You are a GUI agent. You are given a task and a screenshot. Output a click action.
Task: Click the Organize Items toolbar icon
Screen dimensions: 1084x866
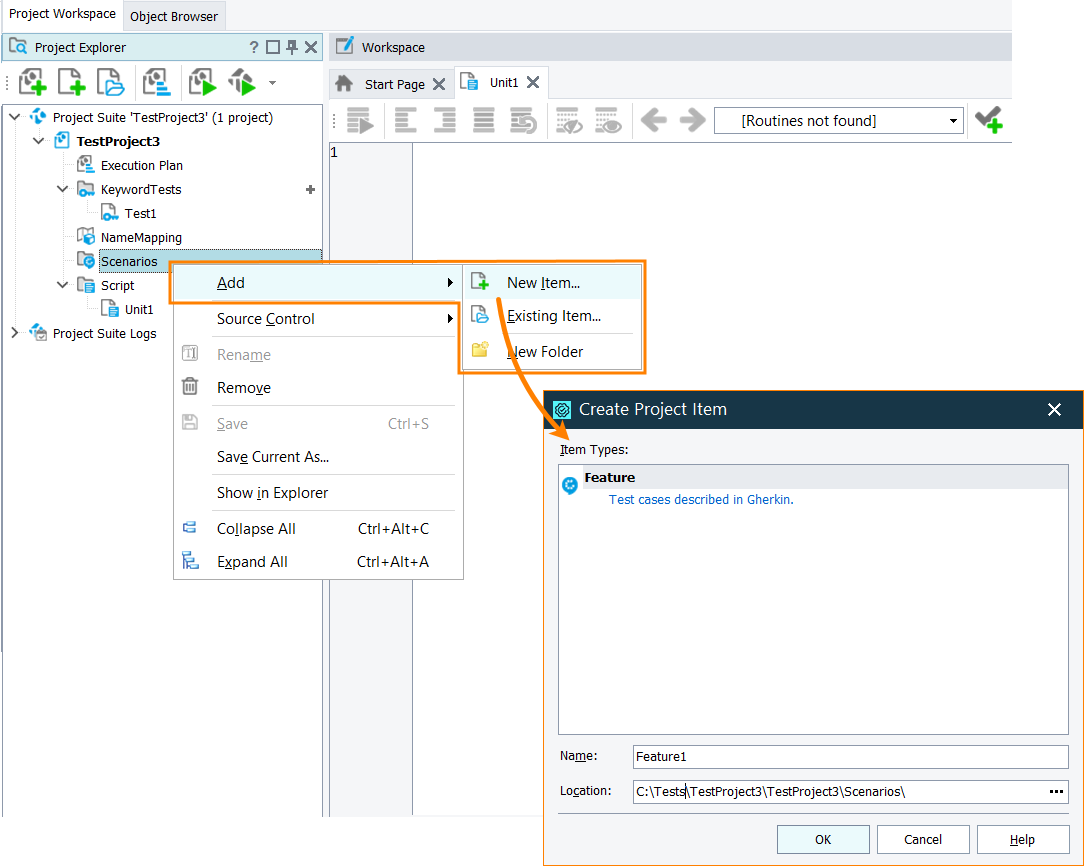click(158, 82)
